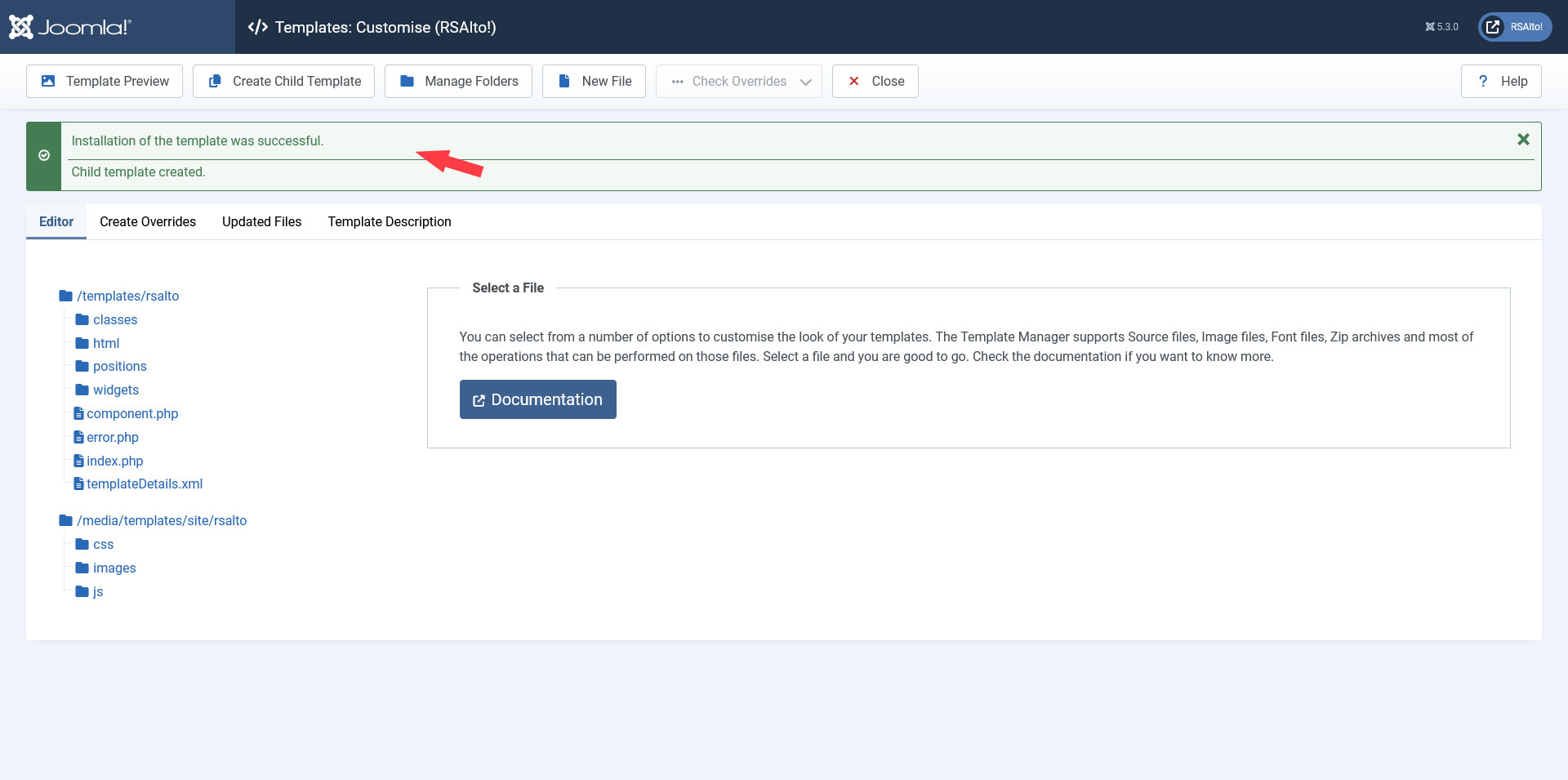
Task: Expand the /media/templates/site/rsalto folder
Action: [x=153, y=520]
